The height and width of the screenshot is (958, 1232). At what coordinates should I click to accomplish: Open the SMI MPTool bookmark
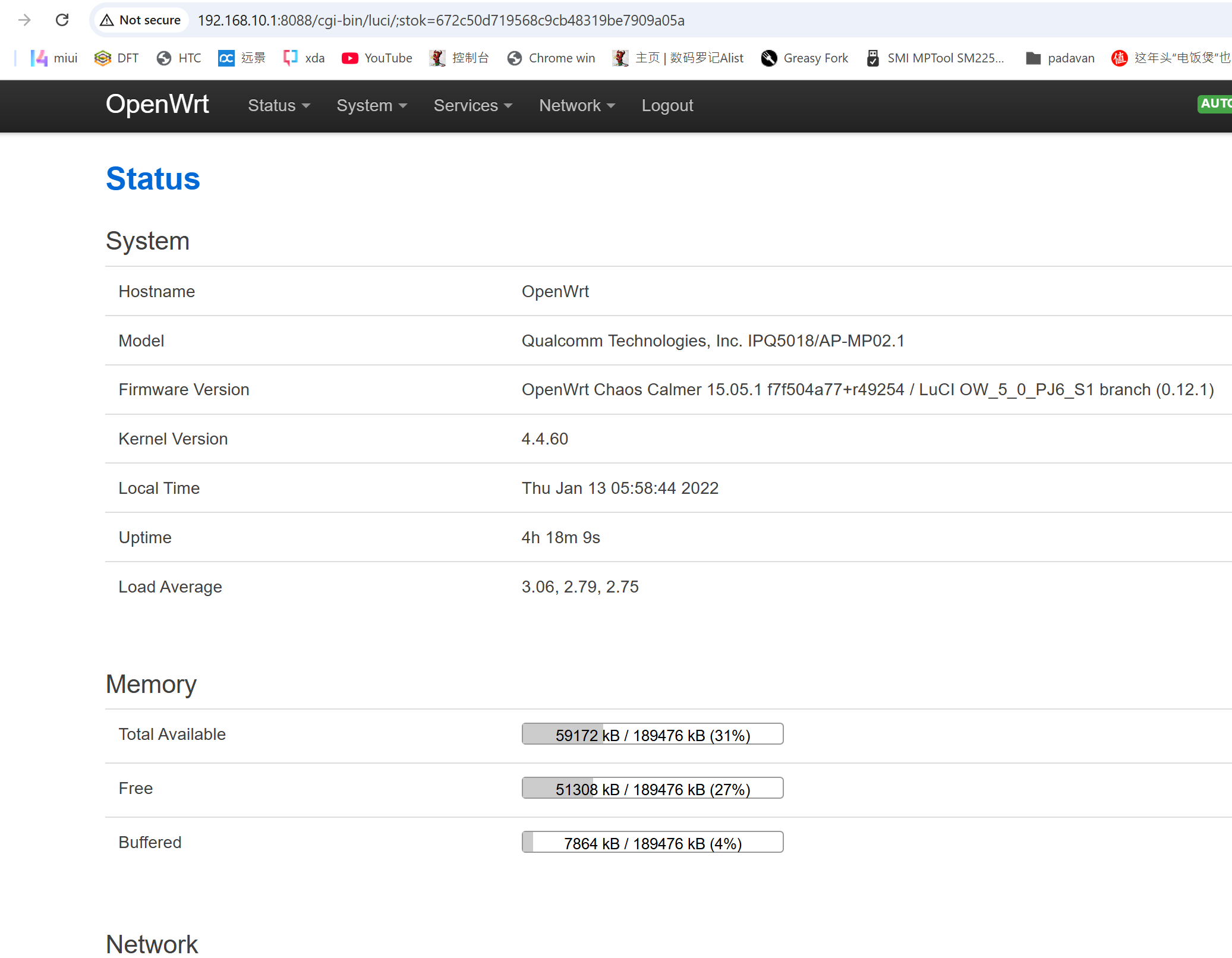click(x=935, y=58)
